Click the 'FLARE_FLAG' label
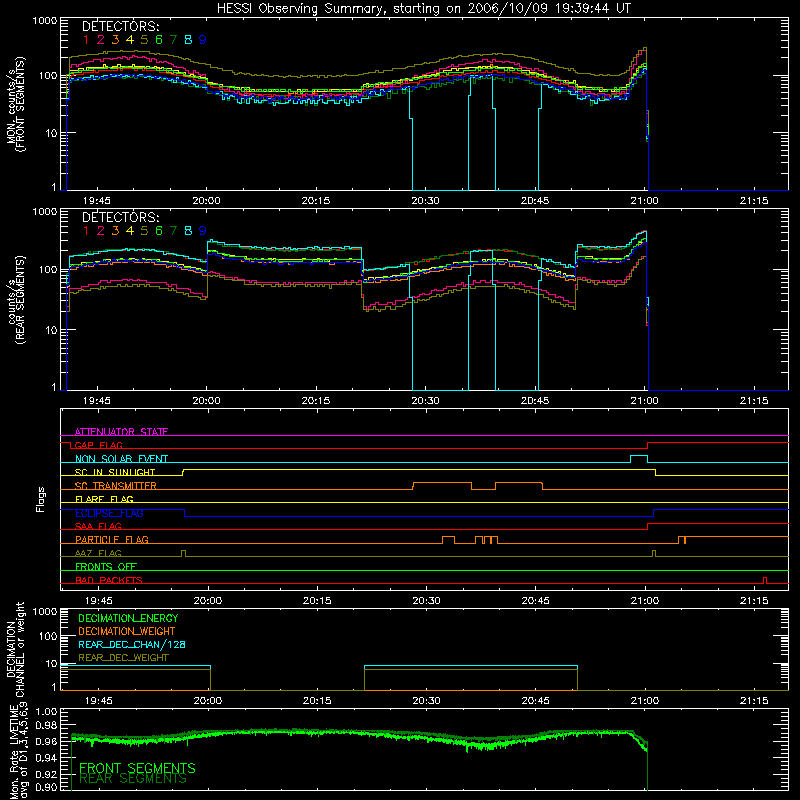 [x=104, y=499]
